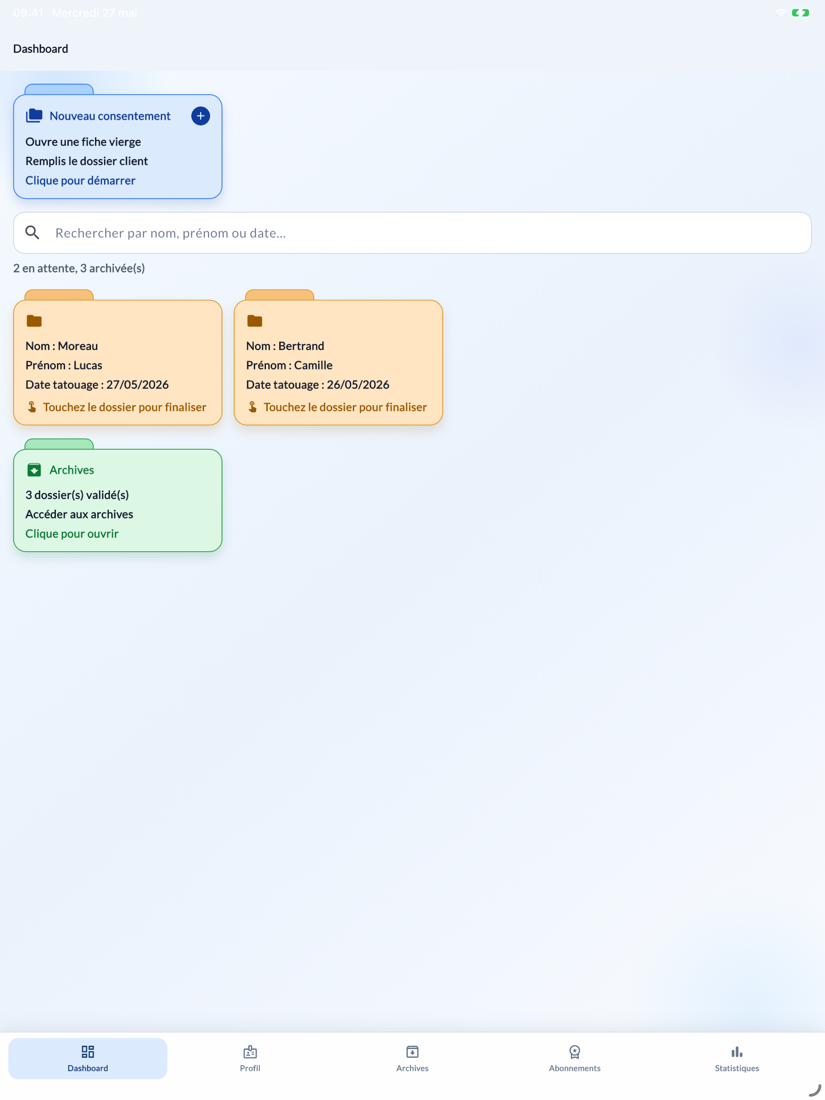
Task: Tap 'Touchez le dossier pour finaliser' for Moreau
Action: point(125,407)
